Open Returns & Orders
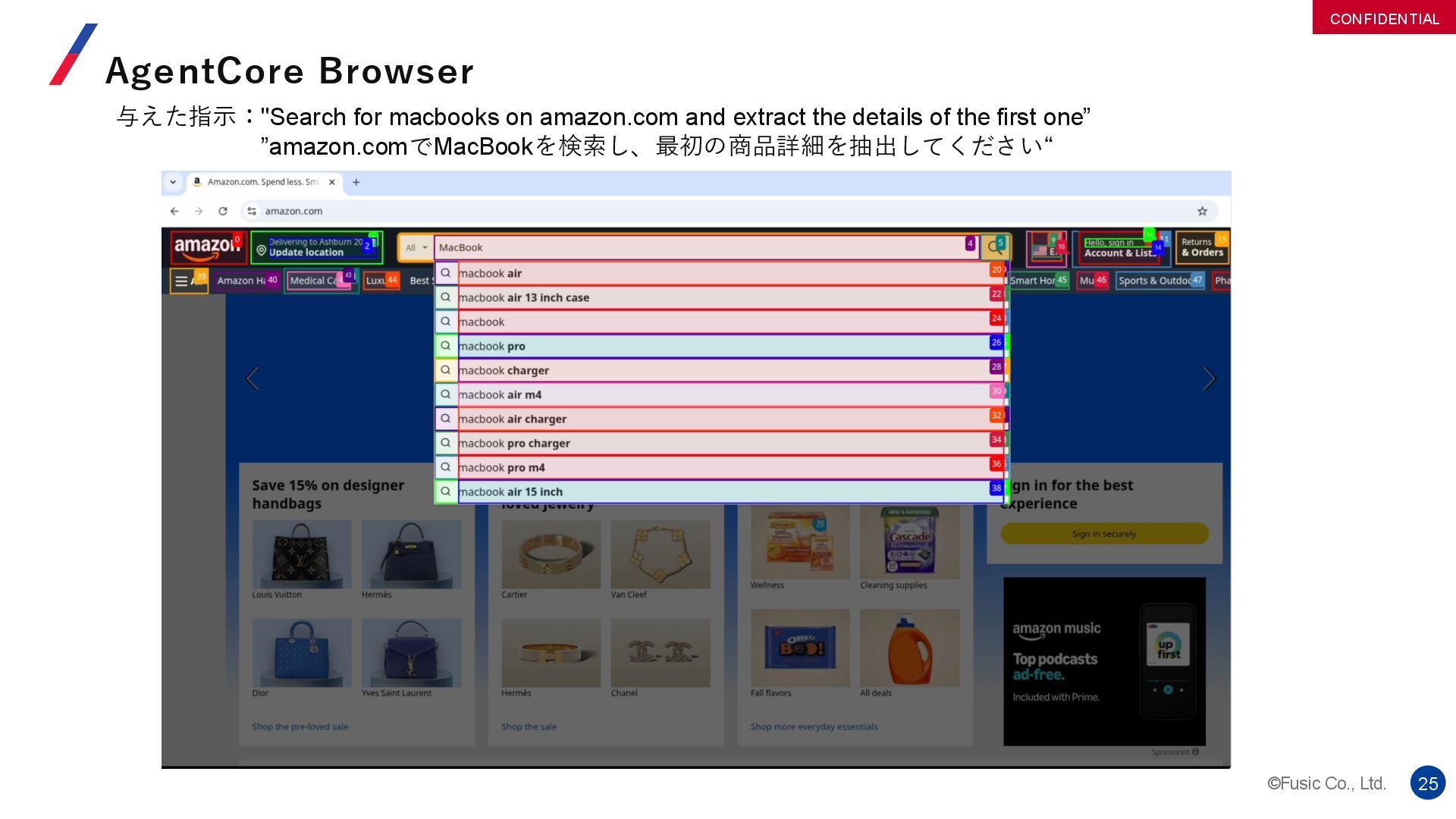Image resolution: width=1456 pixels, height=819 pixels. (1202, 248)
